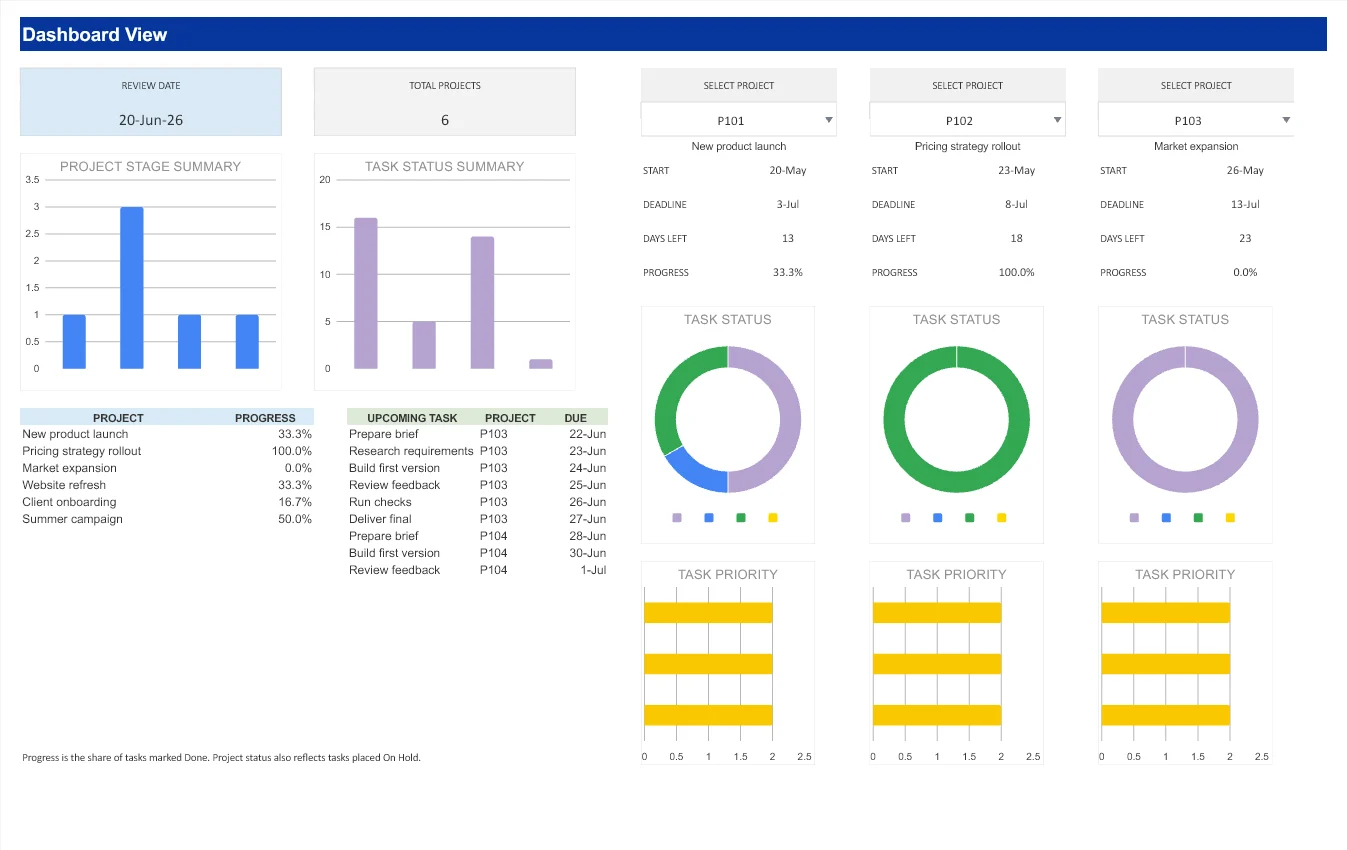This screenshot has width=1347, height=850.
Task: Click the PROJECT STAGE SUMMARY chart title
Action: click(150, 166)
